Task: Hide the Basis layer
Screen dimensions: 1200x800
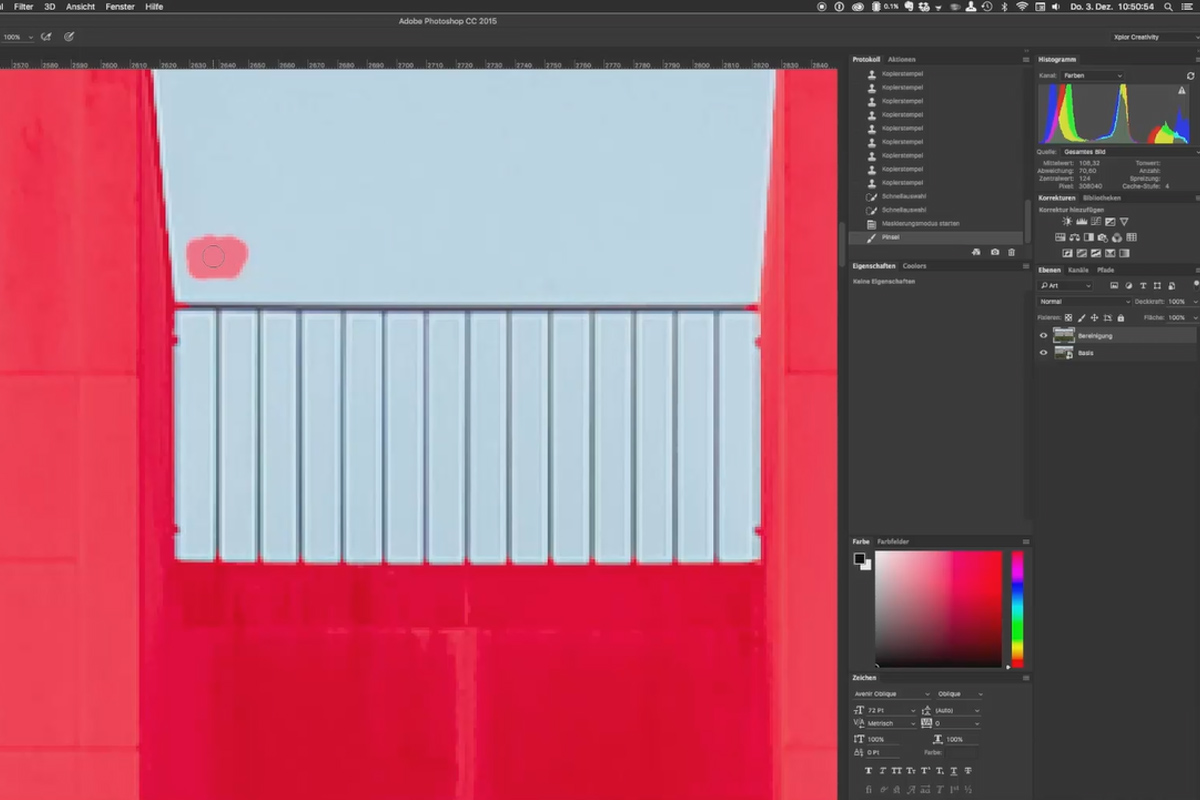Action: coord(1043,352)
